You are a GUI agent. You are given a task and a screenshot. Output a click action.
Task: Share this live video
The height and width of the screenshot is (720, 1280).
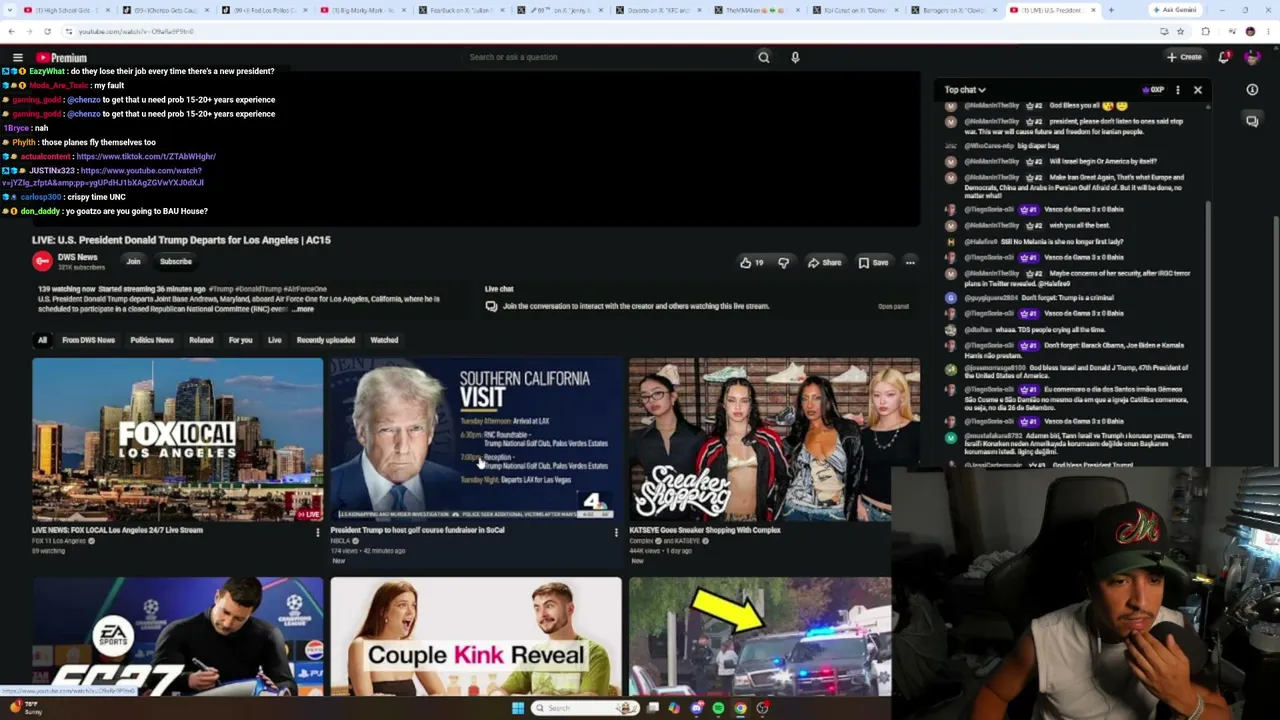[x=825, y=263]
